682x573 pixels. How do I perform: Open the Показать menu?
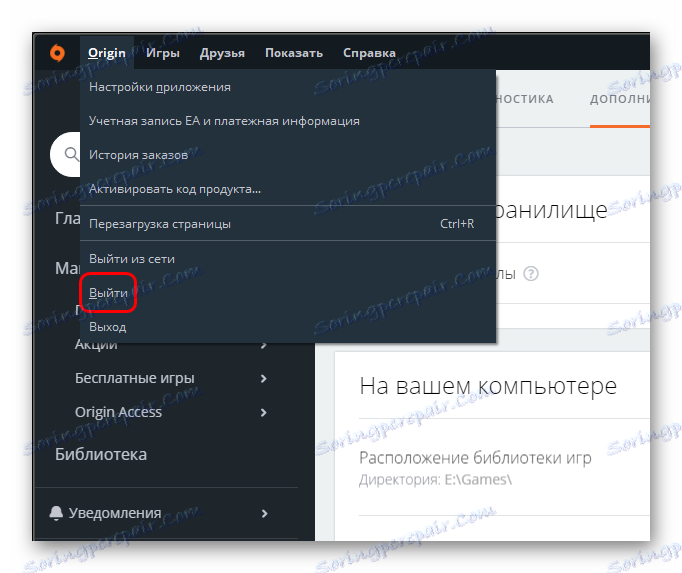coord(294,53)
